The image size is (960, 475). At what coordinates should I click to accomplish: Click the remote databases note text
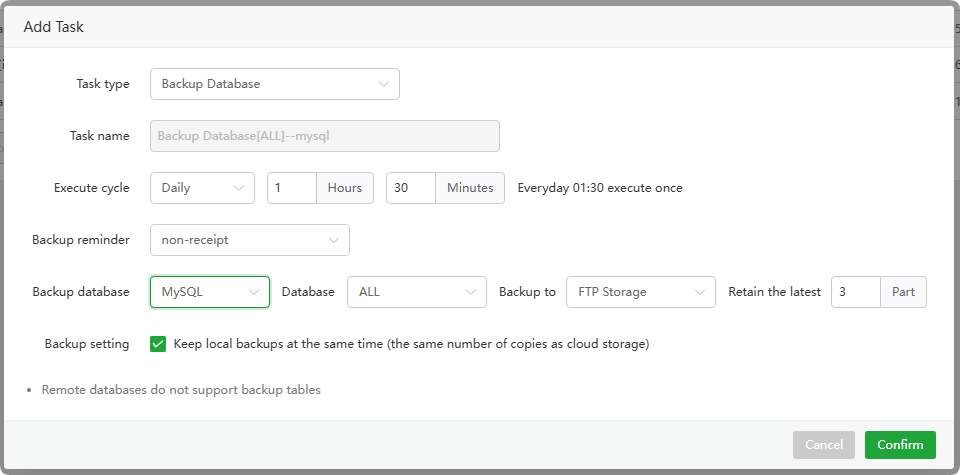[181, 390]
